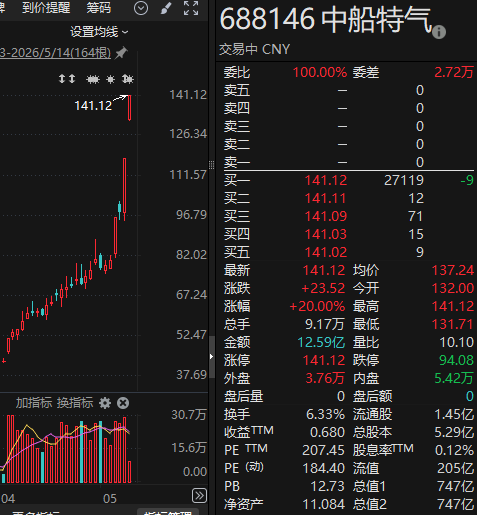Click the 126.34 price axis label

click(x=188, y=134)
